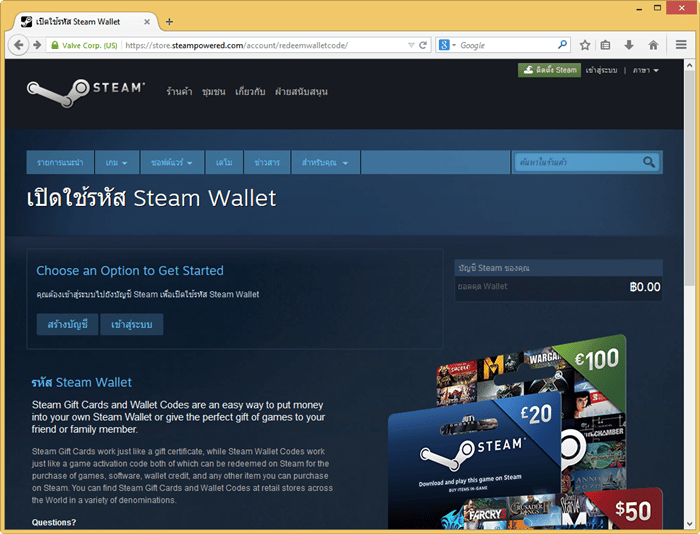Select the เดโม demos tab
This screenshot has width=700, height=534.
click(224, 162)
